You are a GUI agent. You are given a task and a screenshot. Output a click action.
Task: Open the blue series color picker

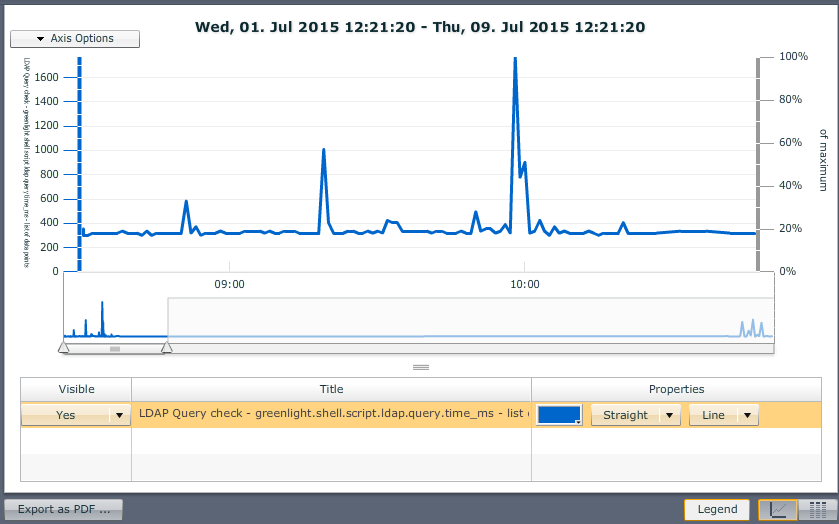[559, 415]
